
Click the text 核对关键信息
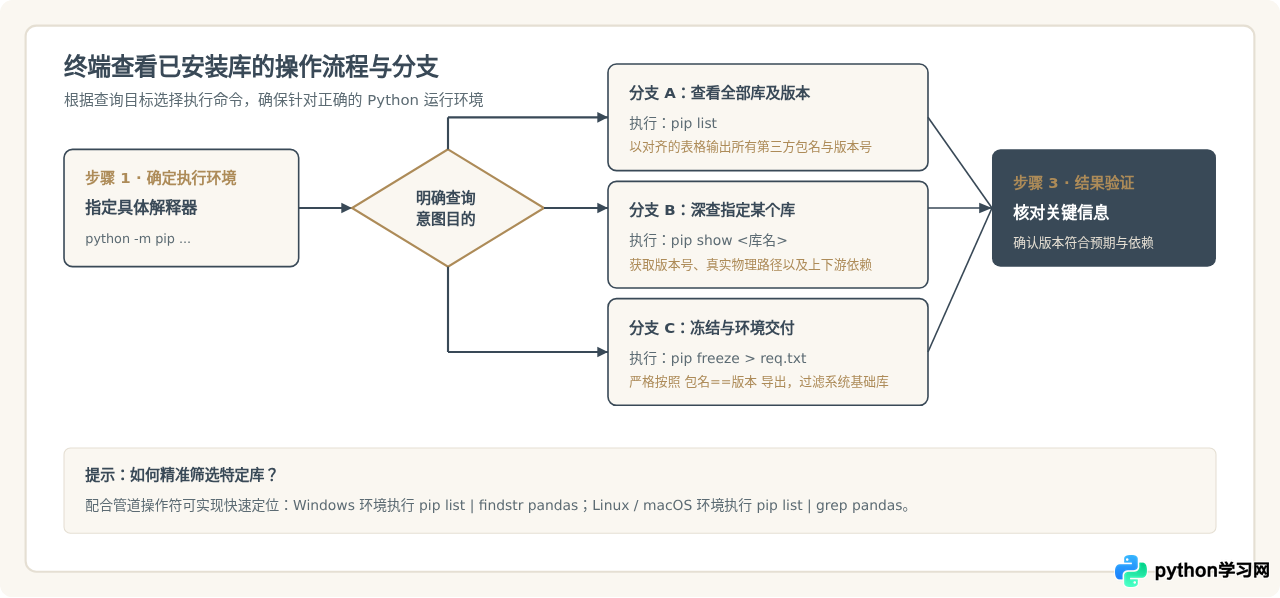(x=1061, y=213)
